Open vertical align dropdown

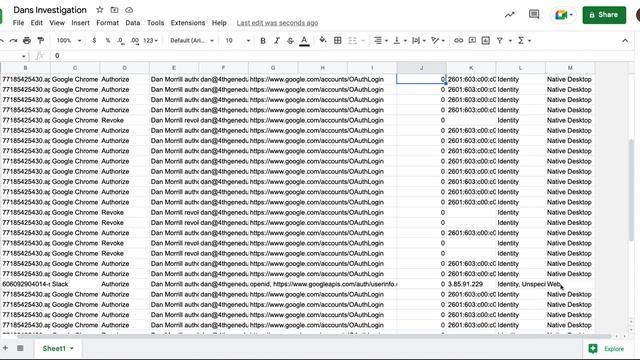(x=400, y=40)
